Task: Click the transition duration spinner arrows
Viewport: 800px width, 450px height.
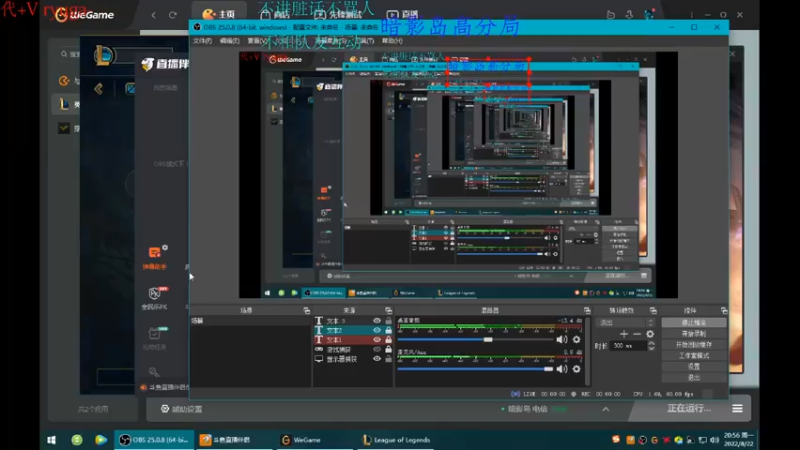Action: coord(652,345)
